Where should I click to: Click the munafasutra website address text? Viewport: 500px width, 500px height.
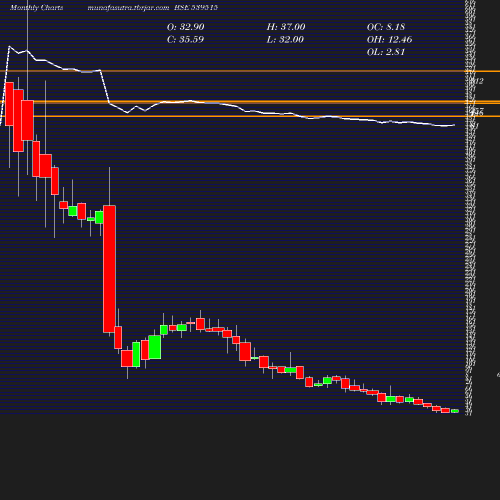coord(128,8)
